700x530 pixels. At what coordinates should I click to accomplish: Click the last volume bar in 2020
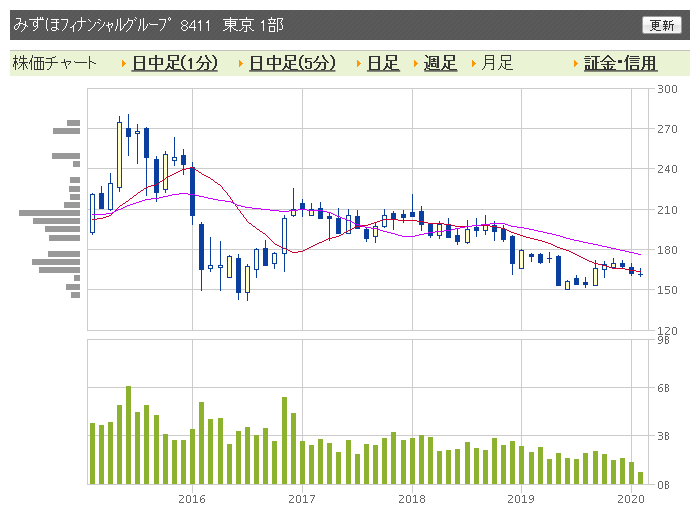(x=641, y=478)
